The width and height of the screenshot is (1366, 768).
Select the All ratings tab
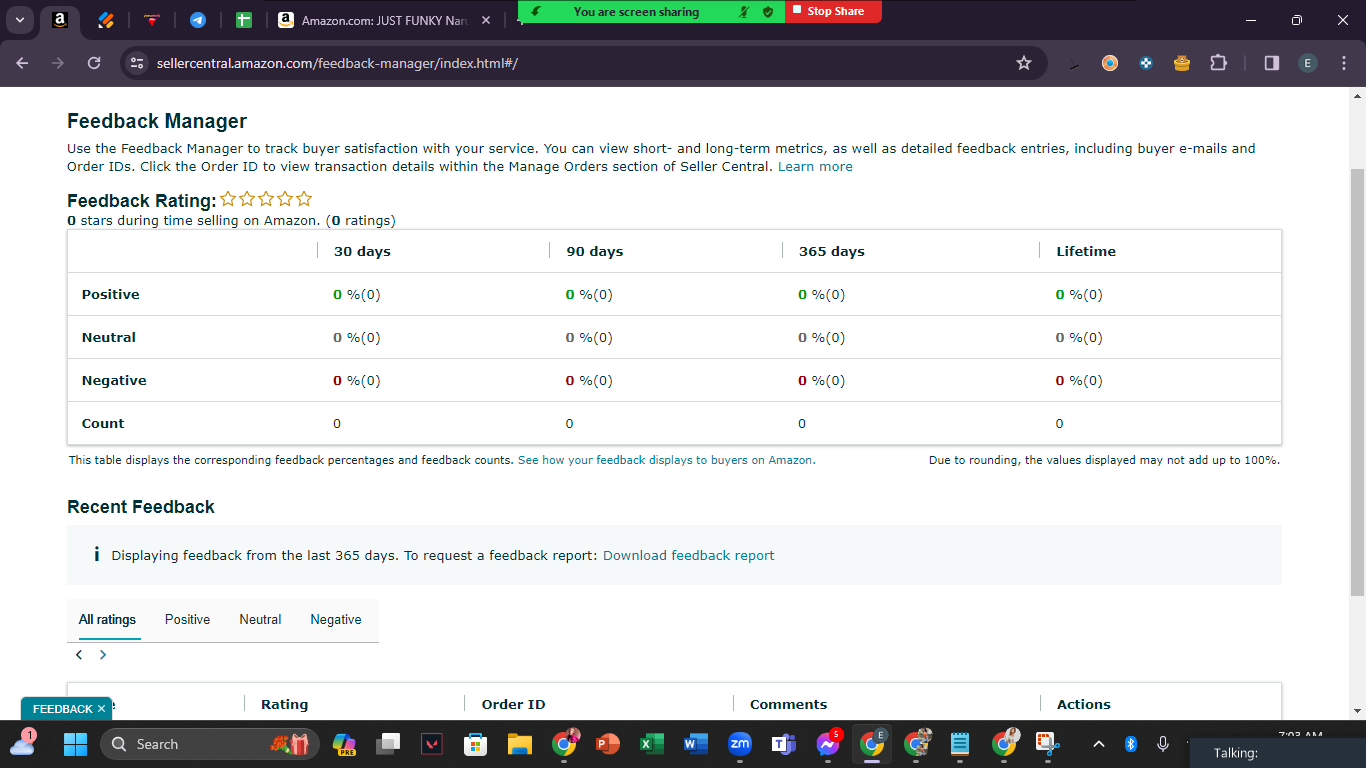[x=107, y=620]
